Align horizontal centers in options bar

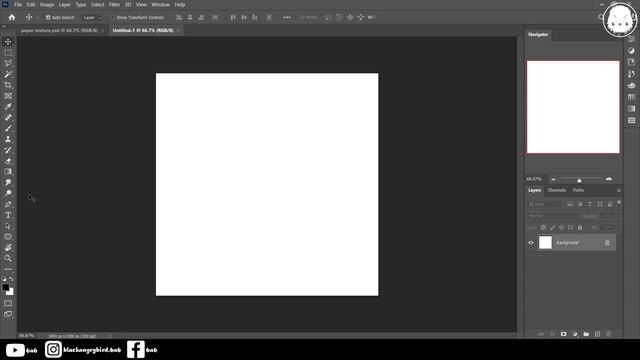click(x=190, y=18)
